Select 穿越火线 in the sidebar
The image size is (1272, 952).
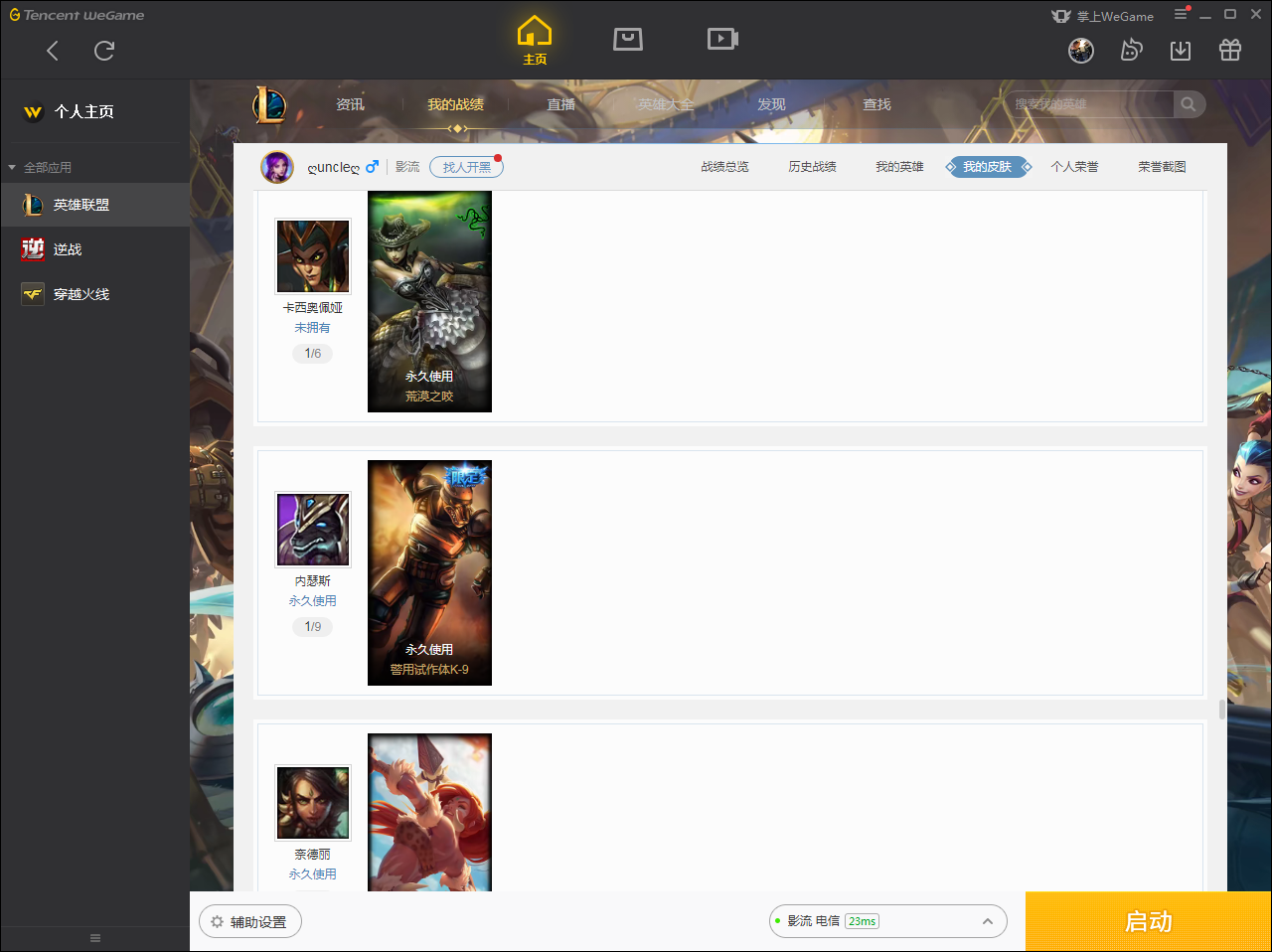click(94, 294)
